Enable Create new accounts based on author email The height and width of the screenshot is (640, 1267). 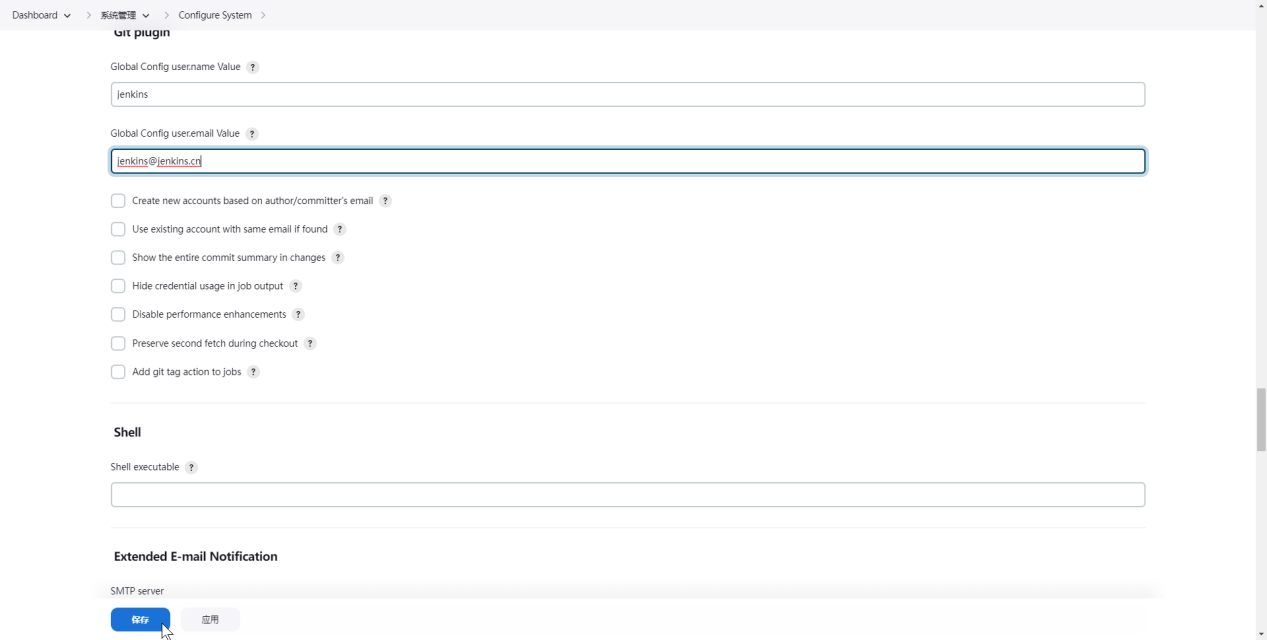pos(118,201)
